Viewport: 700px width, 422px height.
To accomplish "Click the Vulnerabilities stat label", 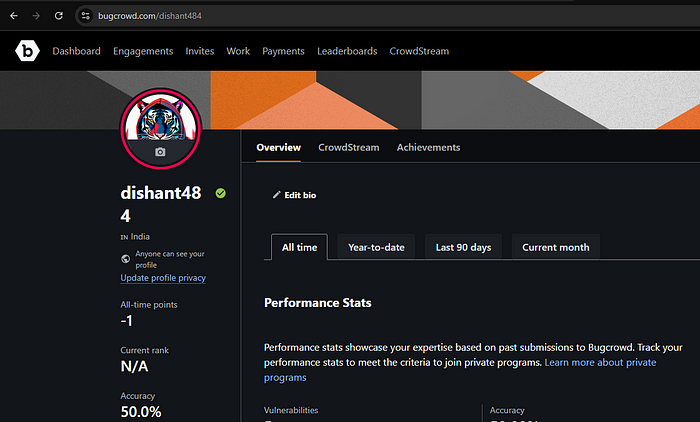I will pos(291,410).
